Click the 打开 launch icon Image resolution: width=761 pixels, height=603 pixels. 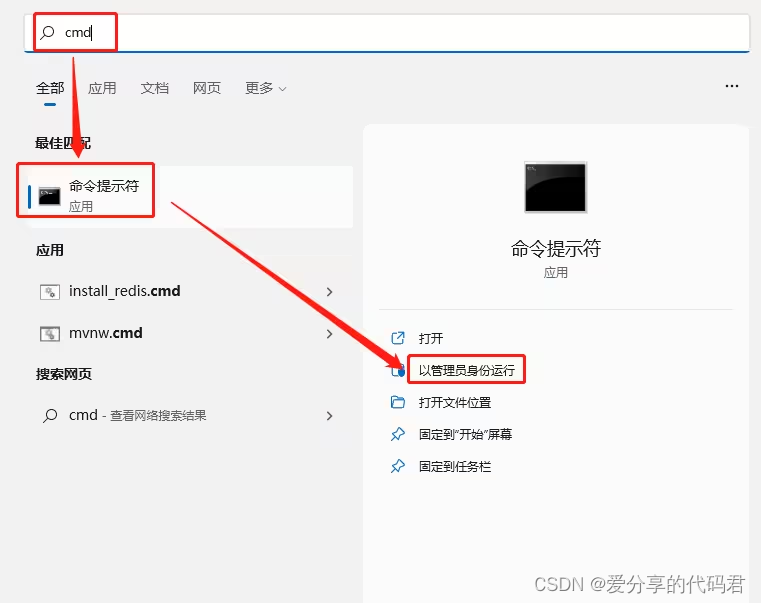[x=398, y=338]
